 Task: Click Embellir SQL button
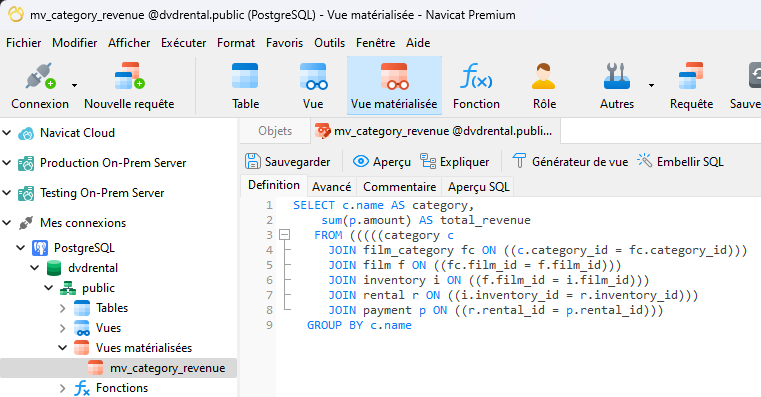point(680,162)
